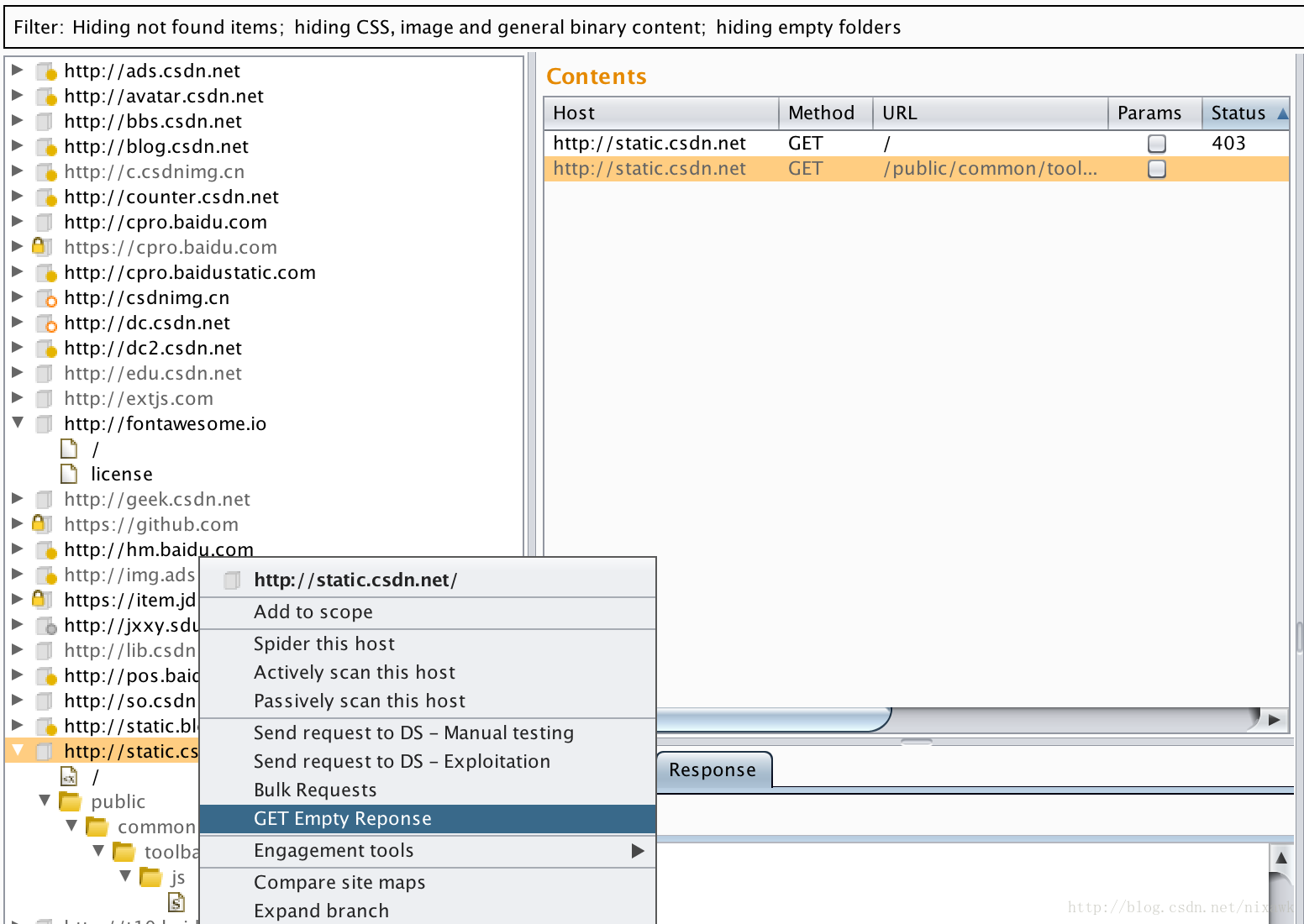The height and width of the screenshot is (924, 1304).
Task: Click the fontawesome.io license file icon
Action: click(x=69, y=474)
